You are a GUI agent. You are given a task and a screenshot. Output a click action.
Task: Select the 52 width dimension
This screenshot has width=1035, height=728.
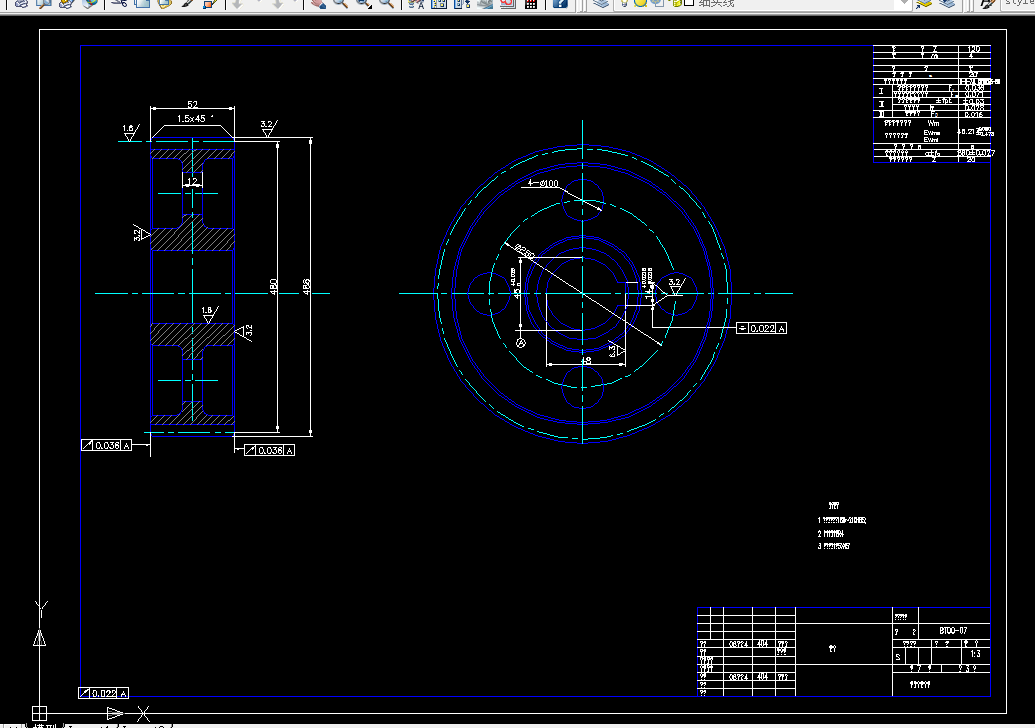pos(192,104)
